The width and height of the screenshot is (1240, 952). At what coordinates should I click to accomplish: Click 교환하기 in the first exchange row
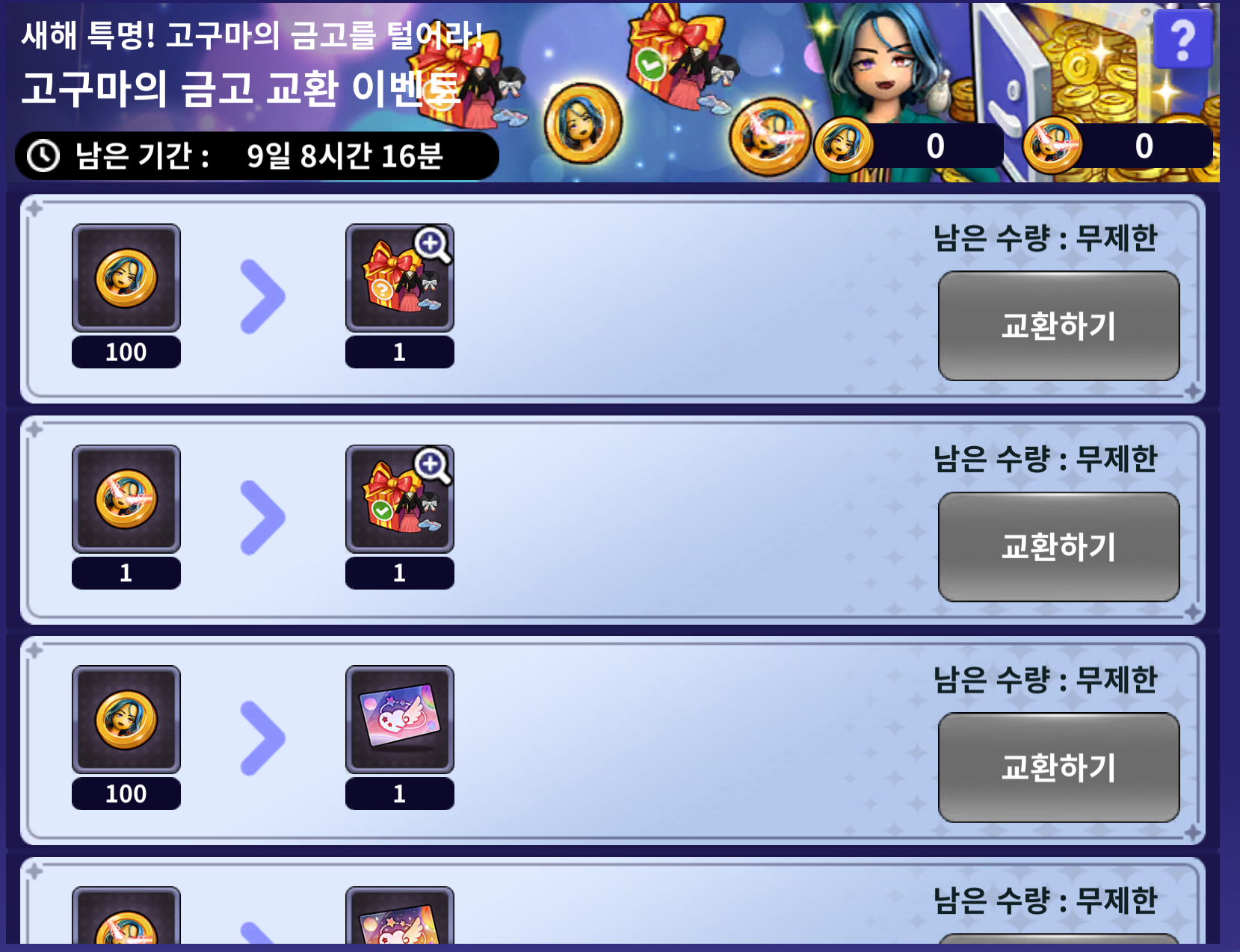click(1059, 326)
